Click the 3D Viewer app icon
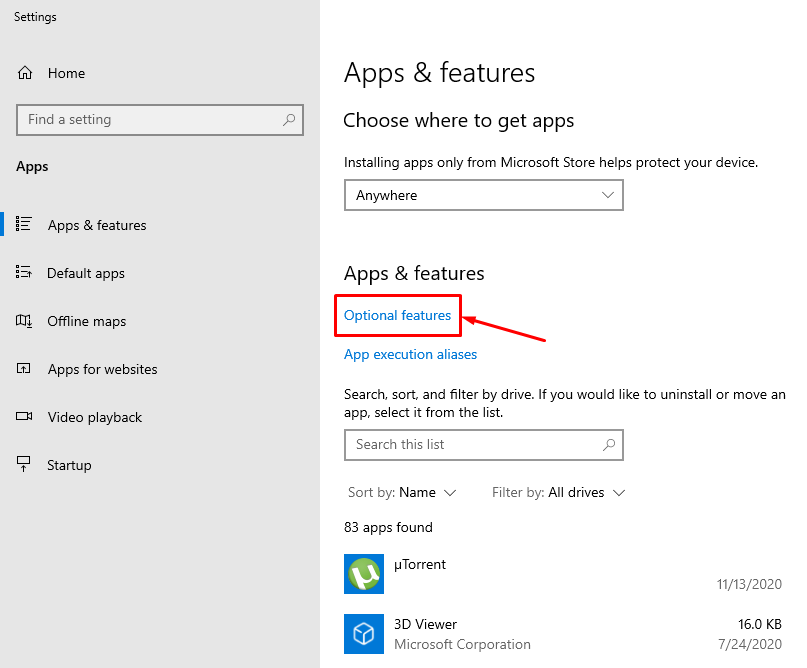 tap(364, 634)
